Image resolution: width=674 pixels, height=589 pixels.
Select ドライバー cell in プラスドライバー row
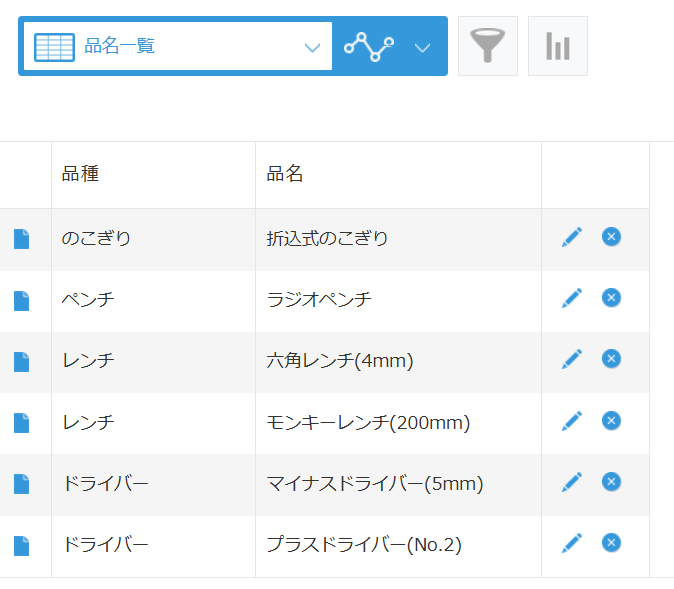click(153, 546)
